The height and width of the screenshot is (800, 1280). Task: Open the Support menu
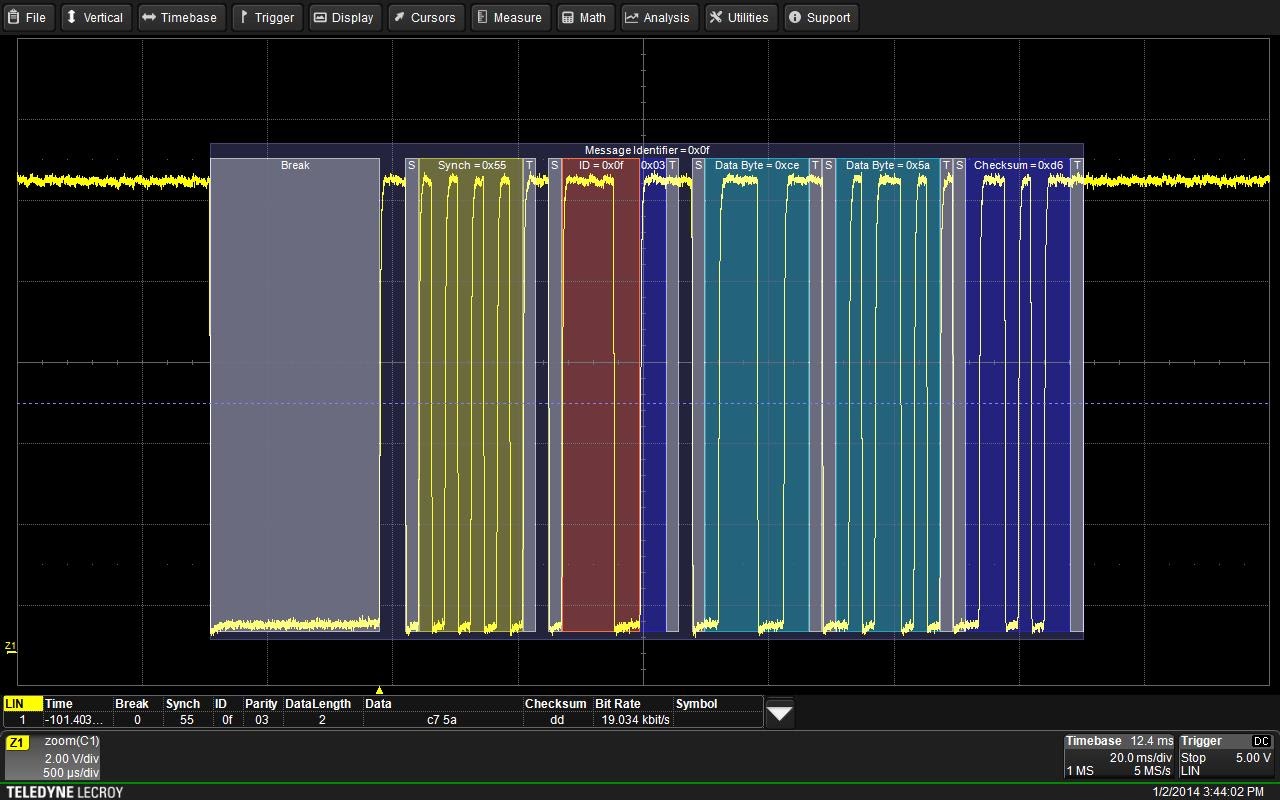tap(820, 17)
